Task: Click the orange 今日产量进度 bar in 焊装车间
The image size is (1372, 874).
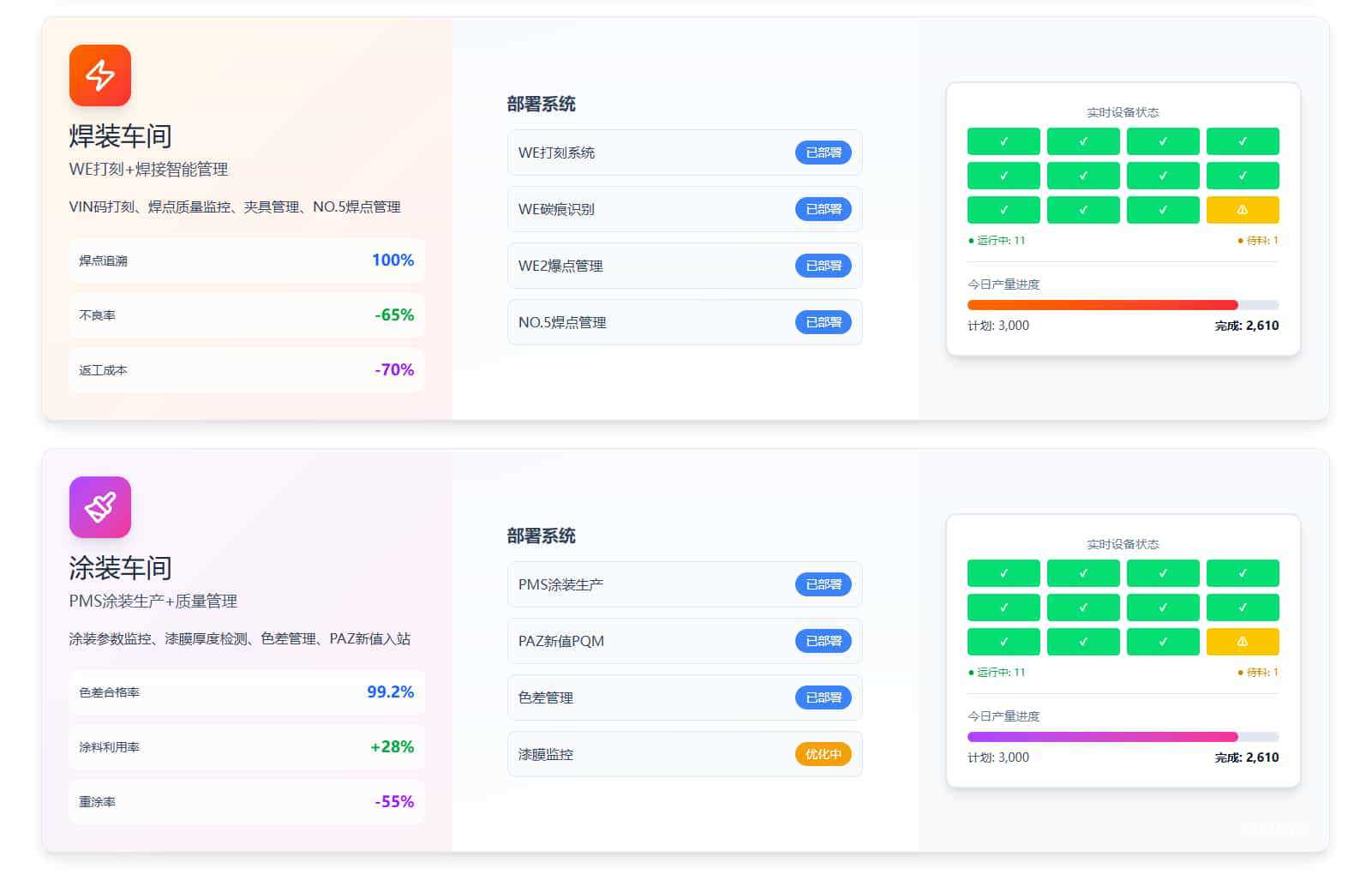Action: pyautogui.click(x=1102, y=305)
